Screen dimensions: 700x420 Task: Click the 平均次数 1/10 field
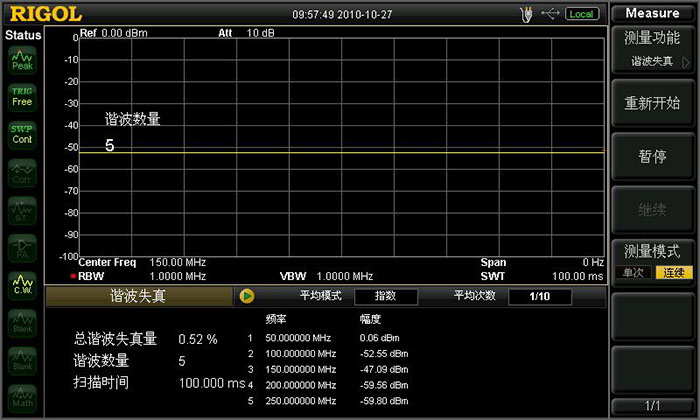[x=538, y=296]
